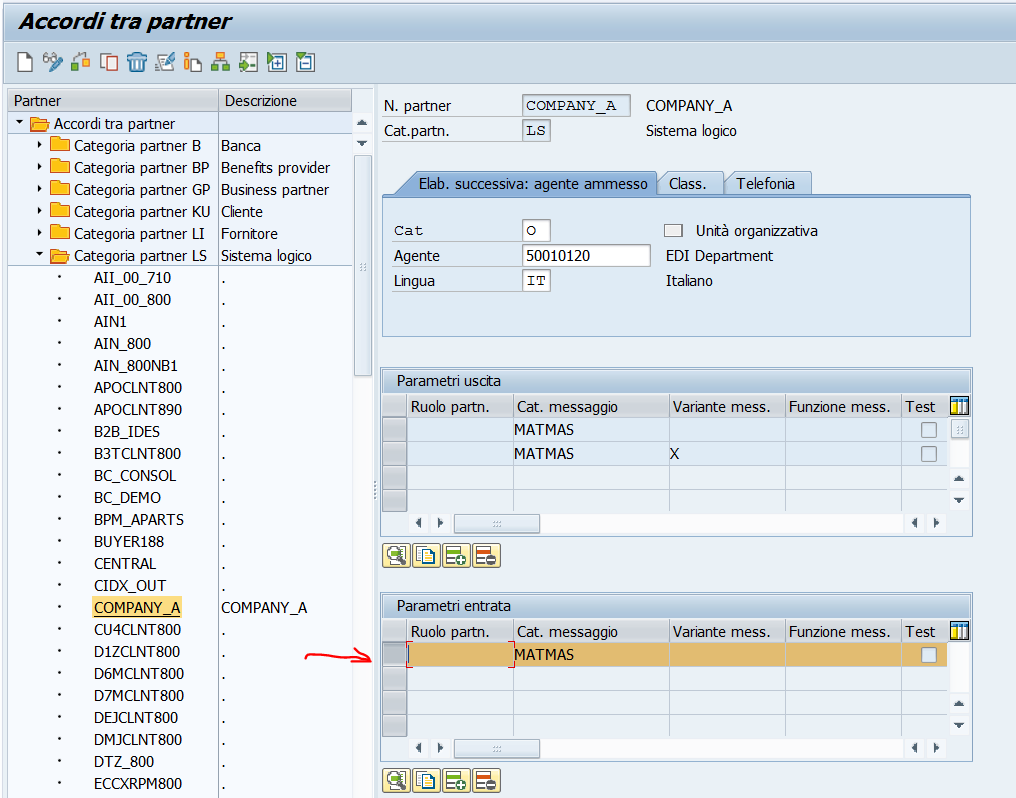
Task: Select DTZ_800 partner in the tree
Action: (124, 762)
